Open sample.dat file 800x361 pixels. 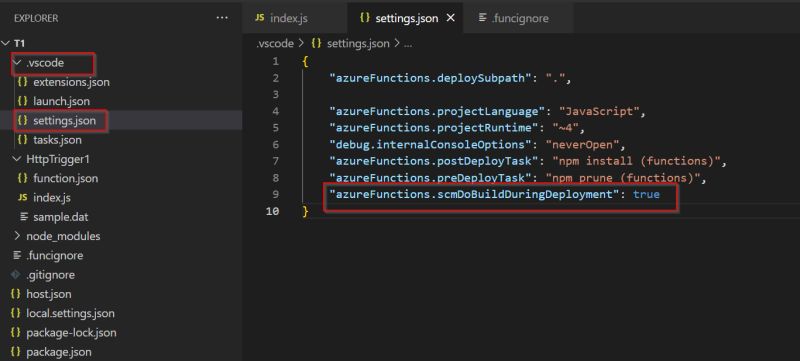click(x=60, y=217)
